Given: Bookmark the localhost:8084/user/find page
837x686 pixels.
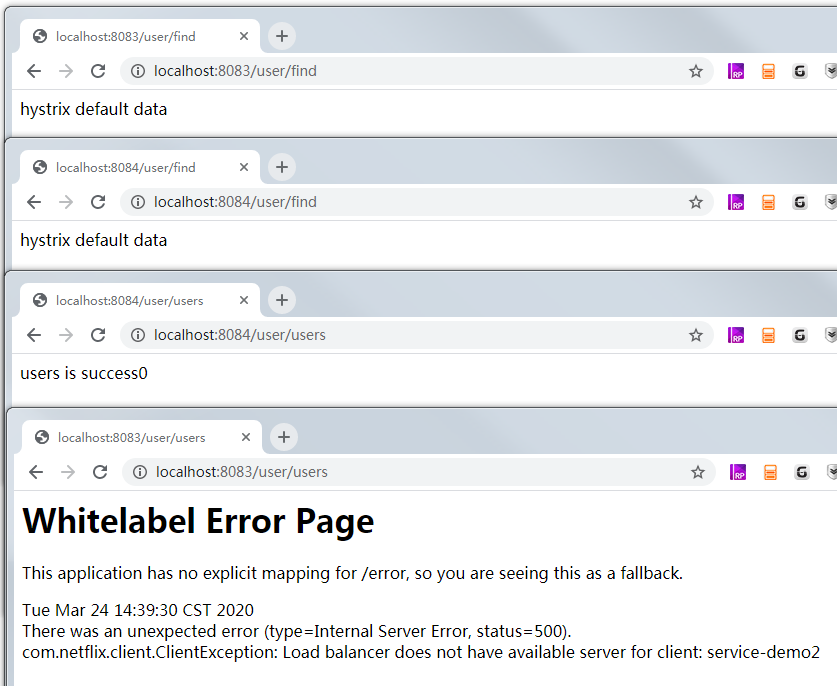Looking at the screenshot, I should pyautogui.click(x=696, y=202).
